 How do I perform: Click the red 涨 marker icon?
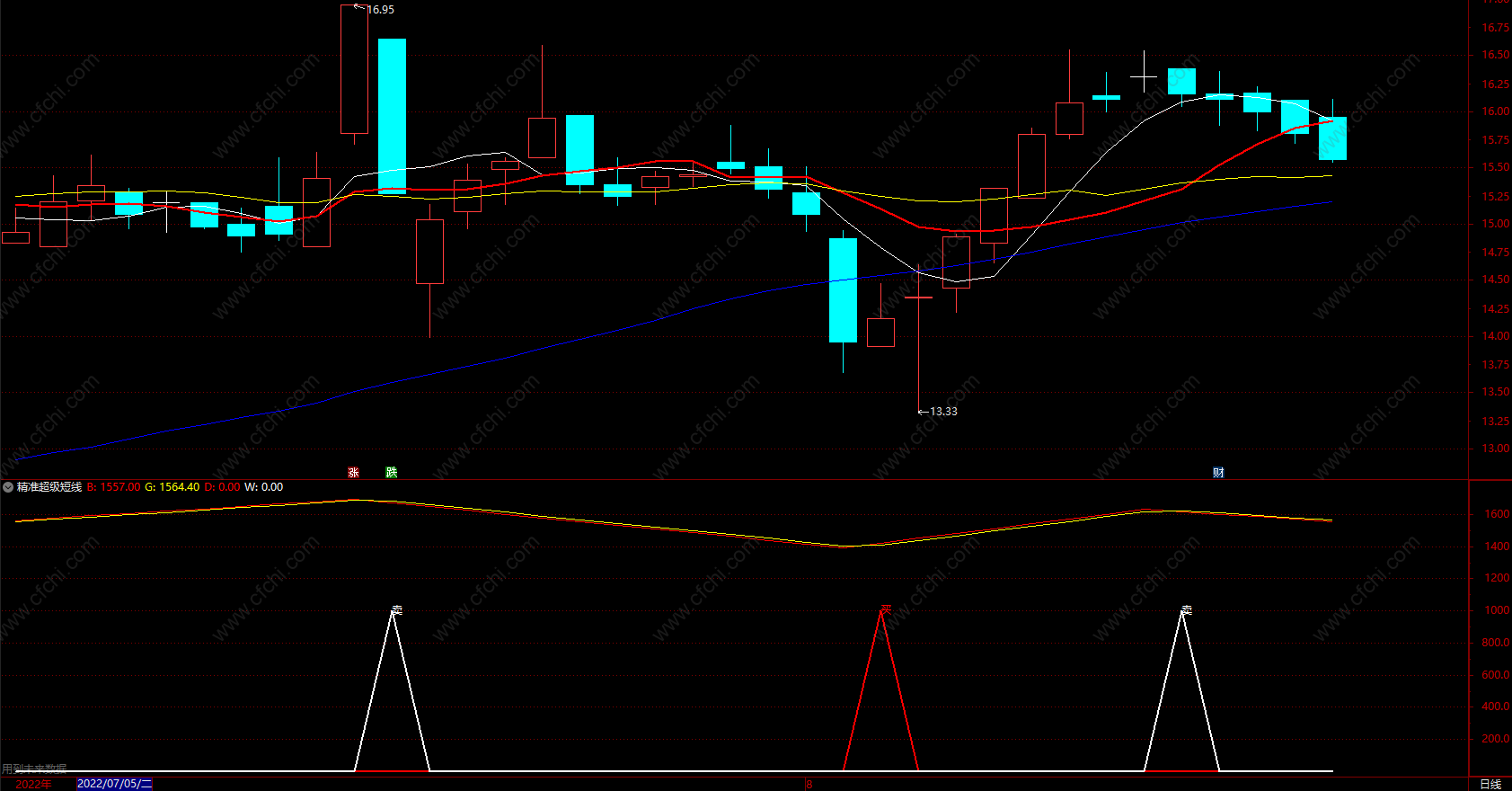point(354,472)
